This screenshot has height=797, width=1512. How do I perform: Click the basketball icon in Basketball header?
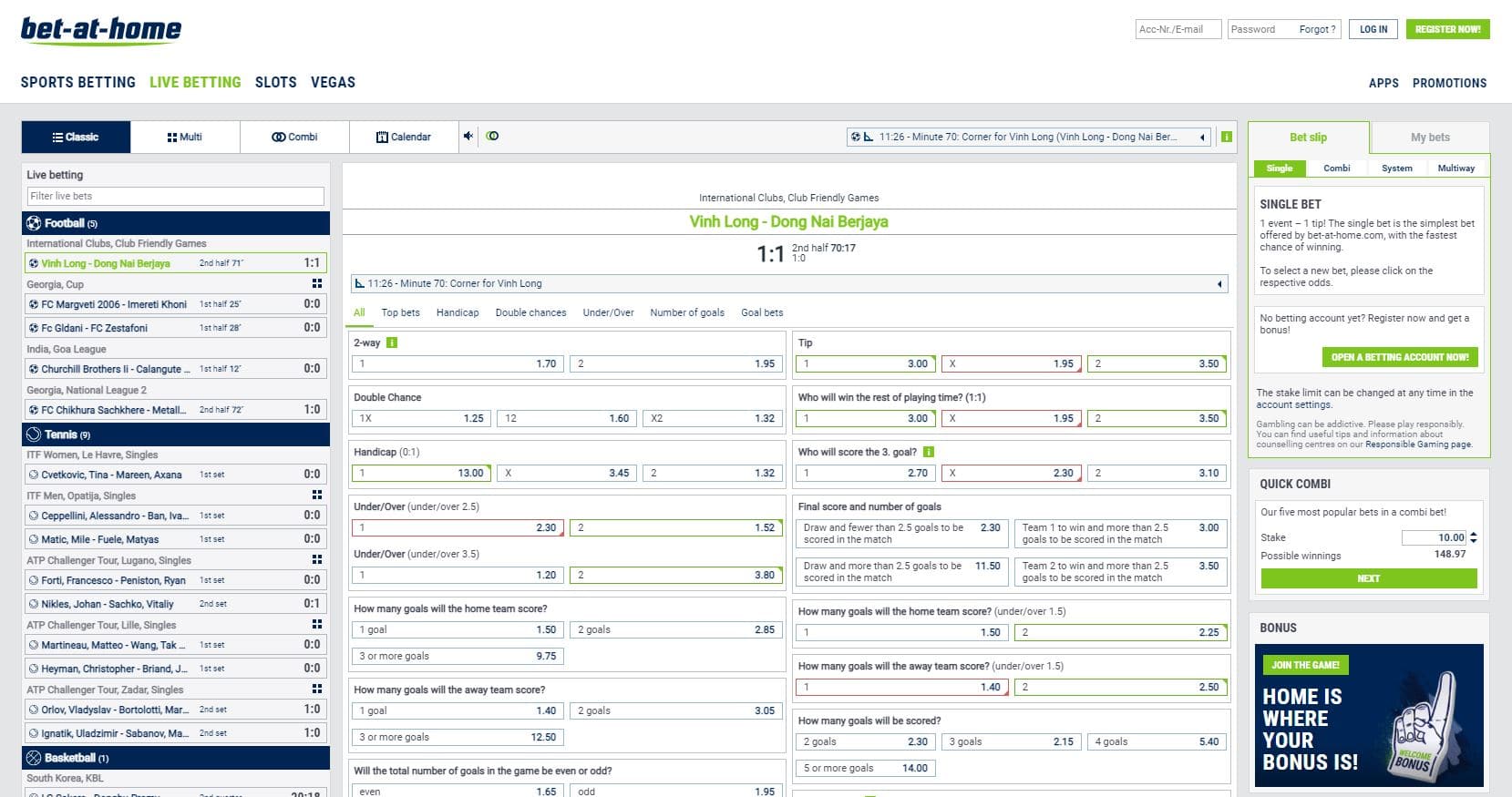click(34, 758)
